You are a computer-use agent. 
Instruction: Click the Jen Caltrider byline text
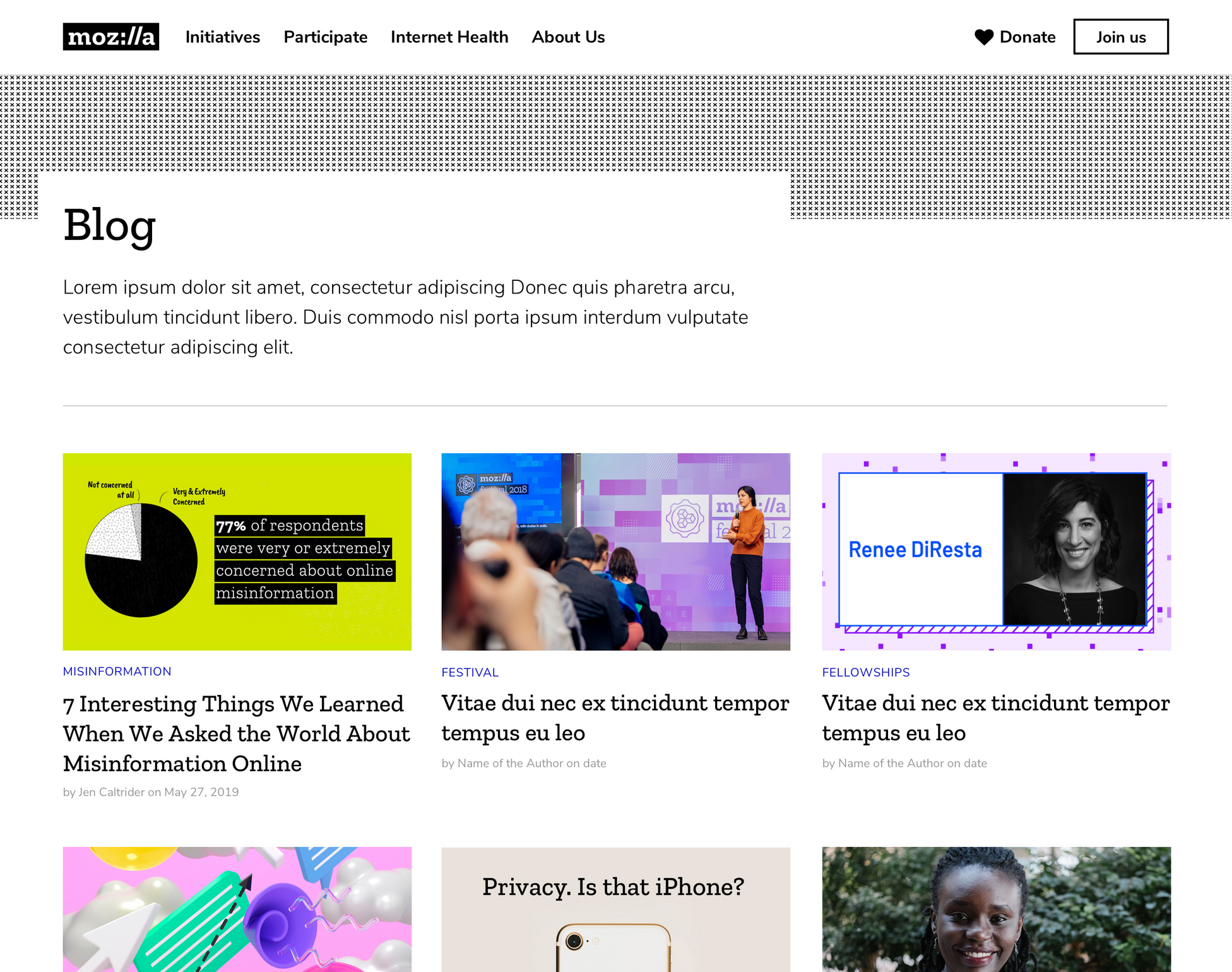pos(151,792)
